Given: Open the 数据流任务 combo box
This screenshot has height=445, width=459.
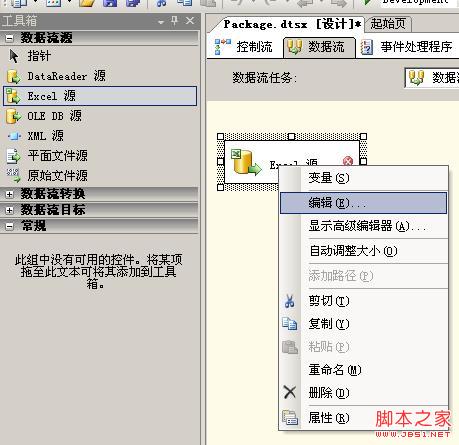Looking at the screenshot, I should coord(432,78).
